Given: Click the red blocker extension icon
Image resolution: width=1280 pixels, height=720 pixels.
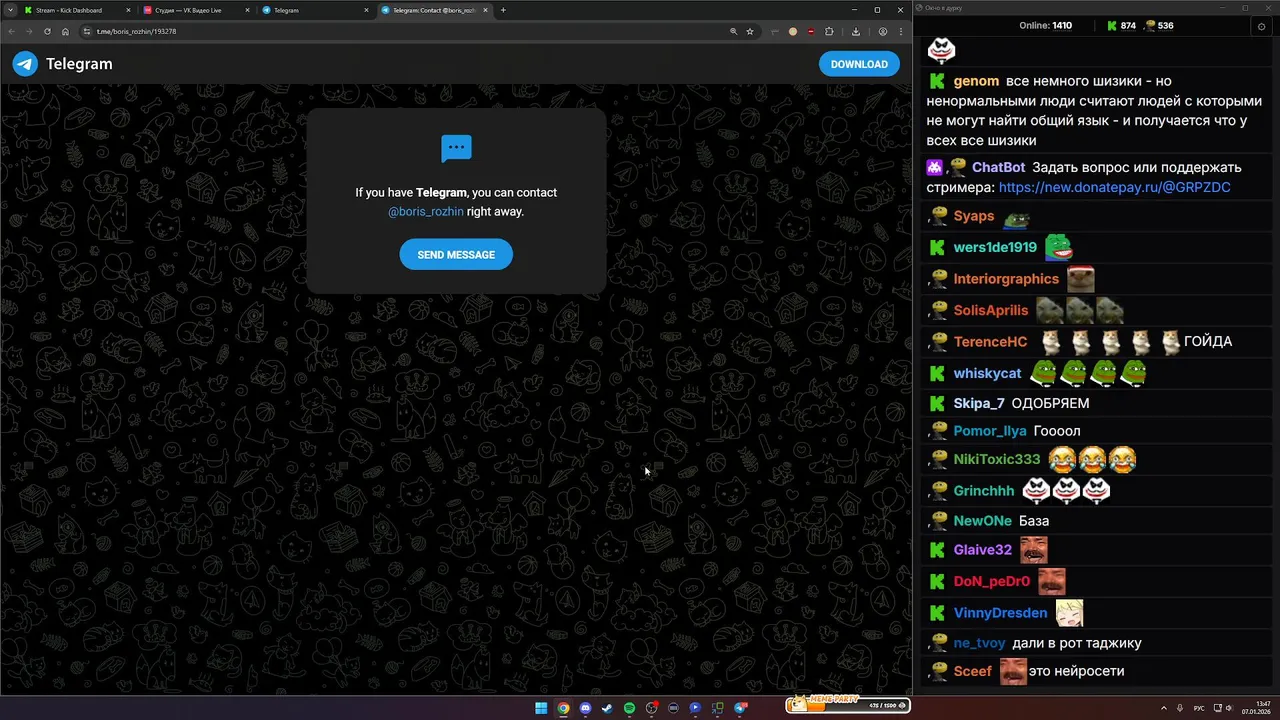Looking at the screenshot, I should coord(811,31).
